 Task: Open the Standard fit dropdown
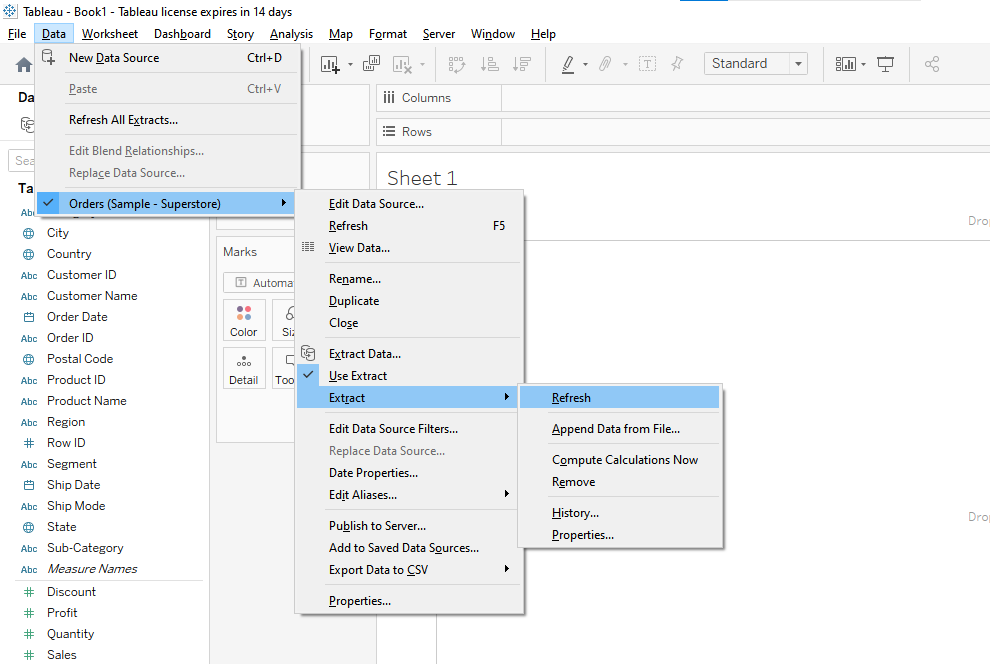point(756,64)
